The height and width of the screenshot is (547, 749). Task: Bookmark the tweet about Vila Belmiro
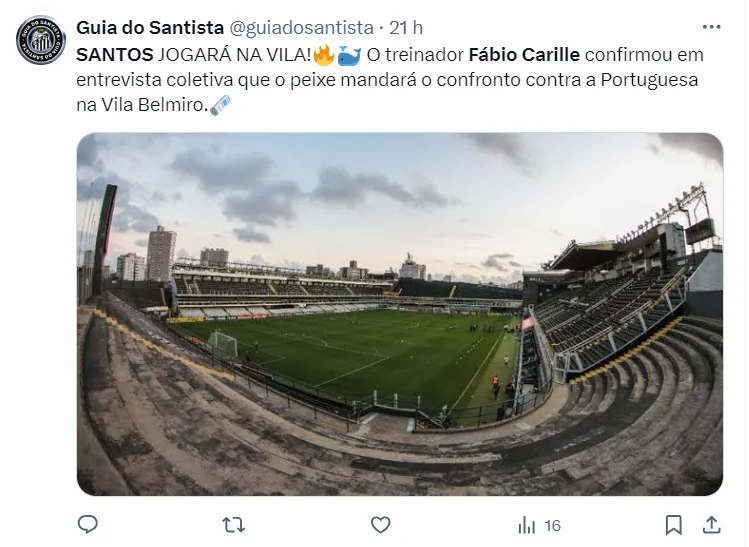(x=674, y=524)
